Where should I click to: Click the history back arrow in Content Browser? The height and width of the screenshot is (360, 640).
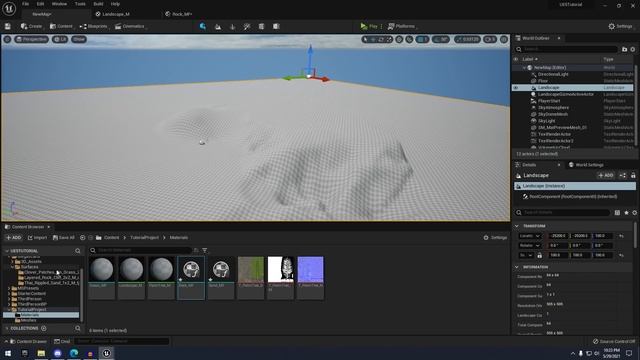82,238
